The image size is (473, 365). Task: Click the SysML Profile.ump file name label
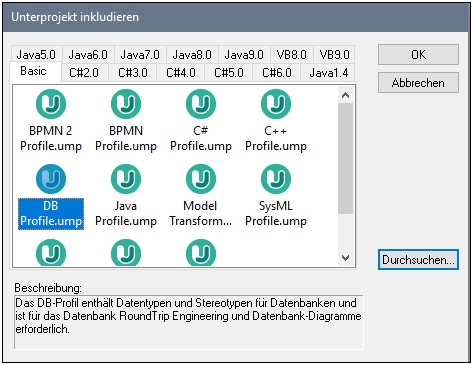point(276,214)
